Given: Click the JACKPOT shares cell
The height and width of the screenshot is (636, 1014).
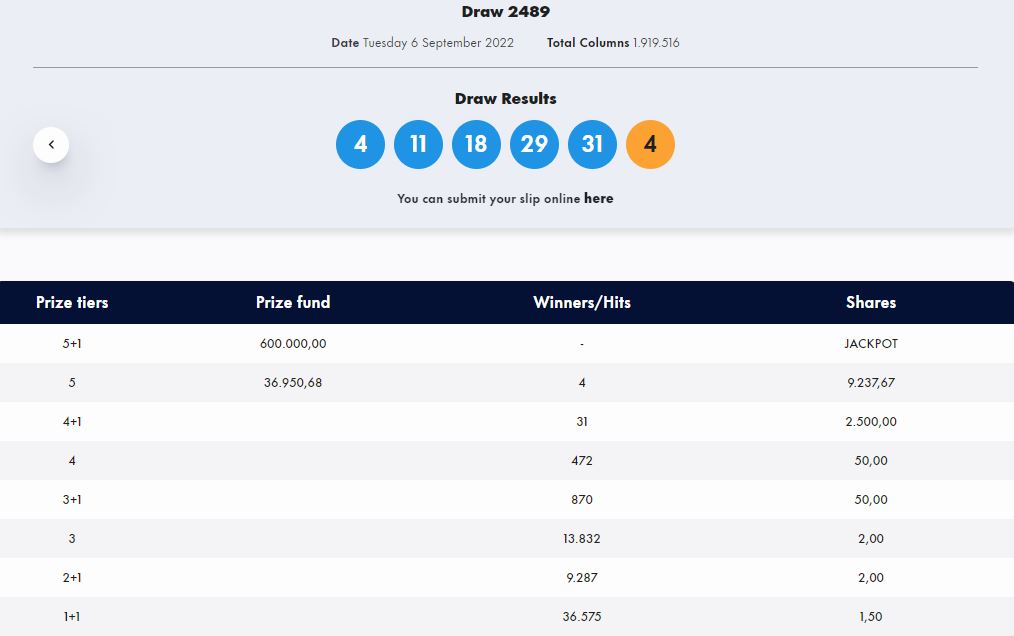Looking at the screenshot, I should coord(871,344).
